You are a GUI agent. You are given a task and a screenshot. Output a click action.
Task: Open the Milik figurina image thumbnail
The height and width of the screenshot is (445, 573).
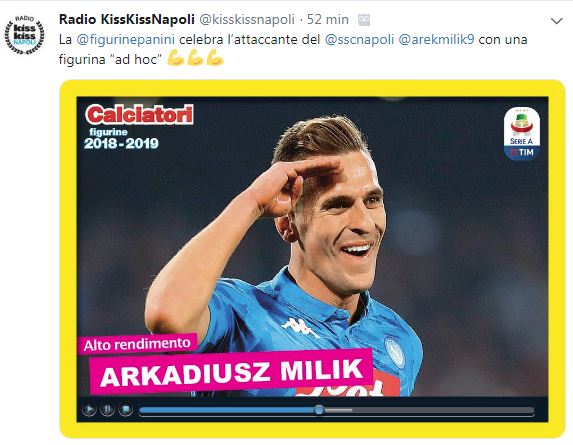[x=312, y=259]
